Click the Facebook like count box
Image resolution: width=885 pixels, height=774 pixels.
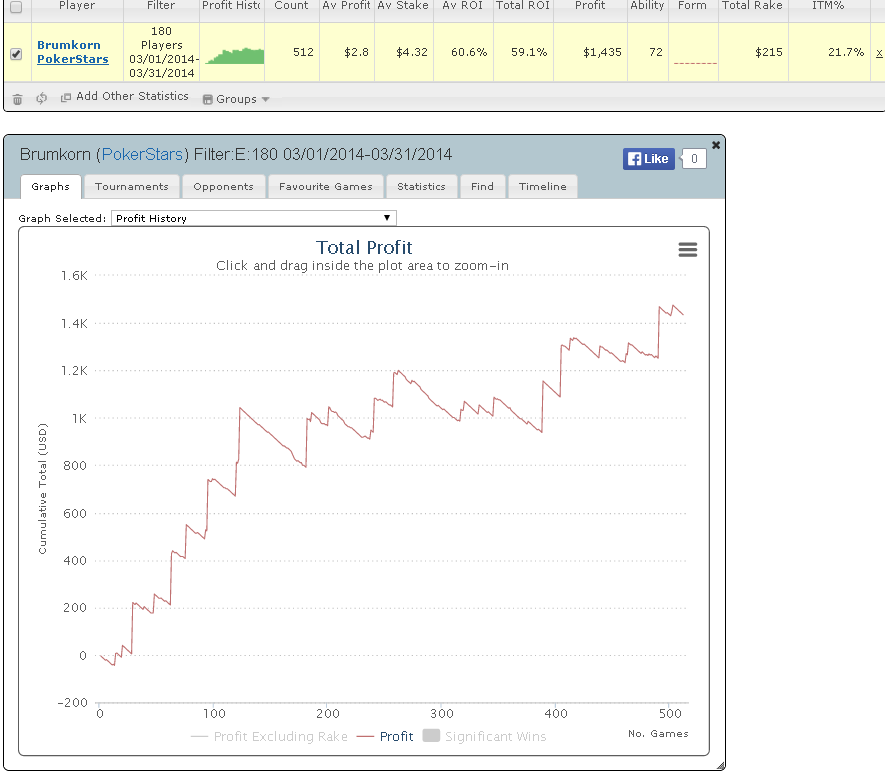[694, 159]
